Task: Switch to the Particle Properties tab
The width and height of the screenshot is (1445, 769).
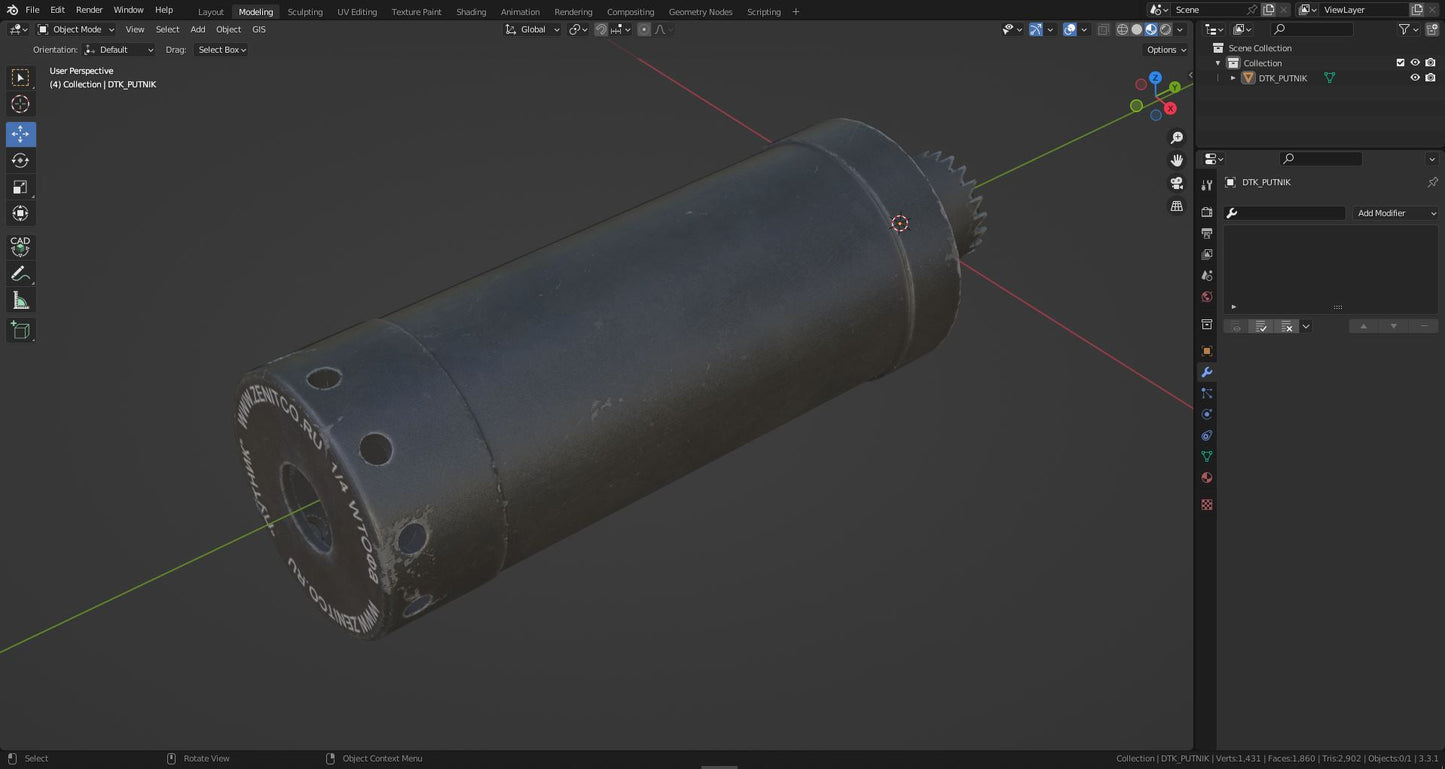Action: [1206, 392]
